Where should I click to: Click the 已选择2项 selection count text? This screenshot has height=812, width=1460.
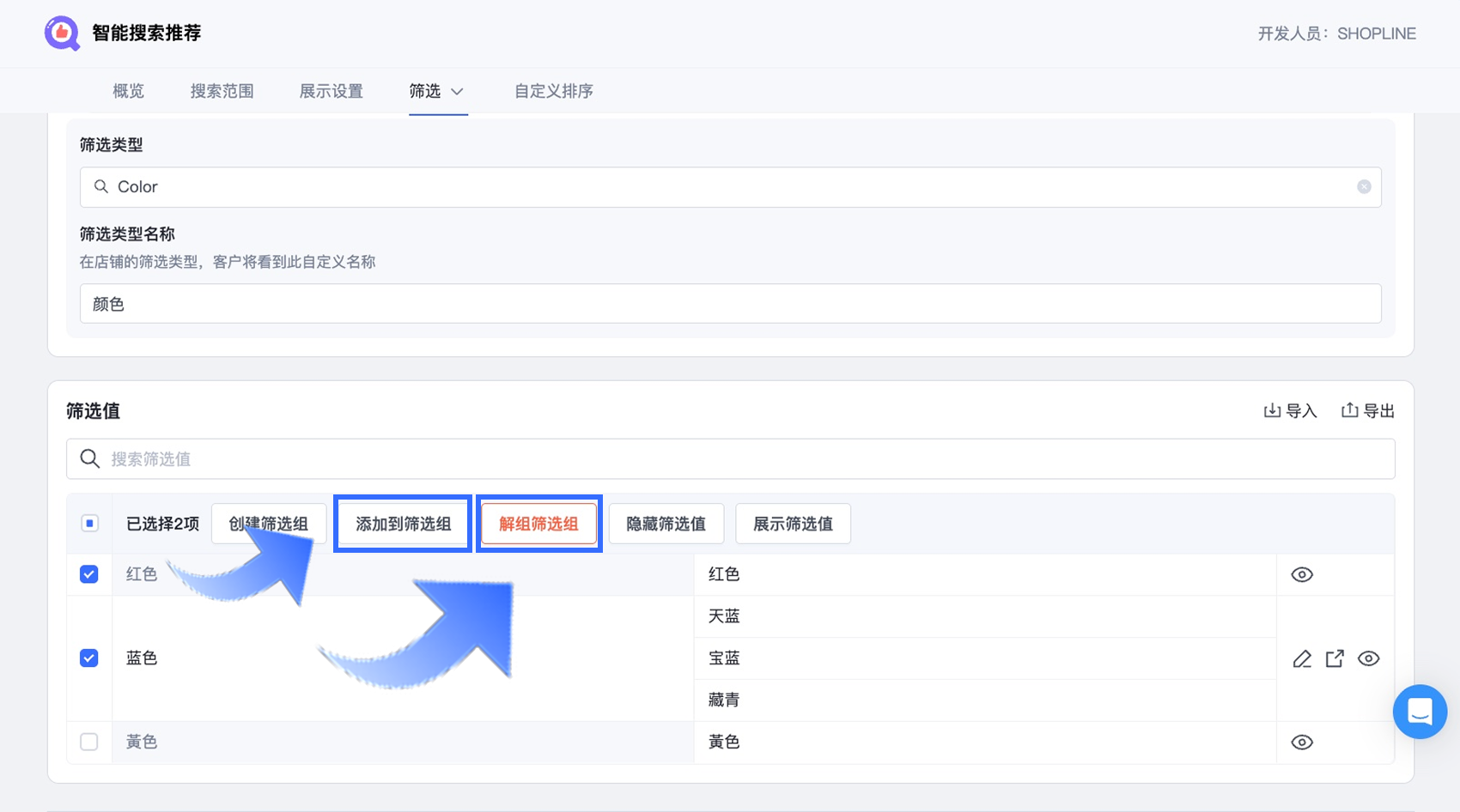click(162, 524)
